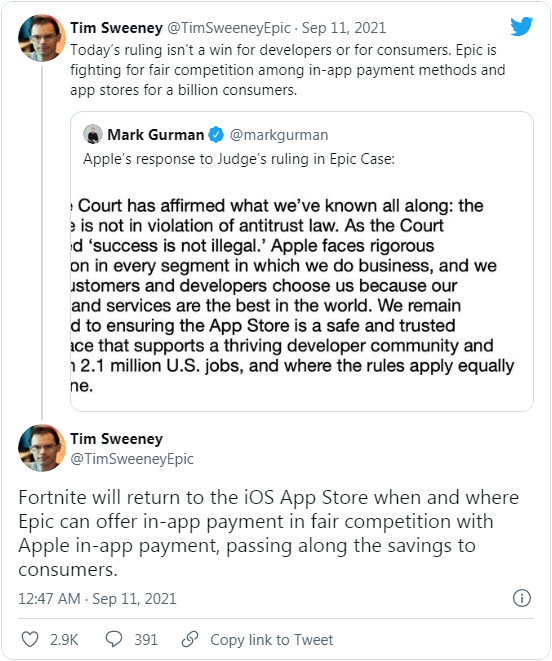Open @TimSweeneyEpic handle in top tweet
Screen dimensions: 552x661
click(229, 28)
